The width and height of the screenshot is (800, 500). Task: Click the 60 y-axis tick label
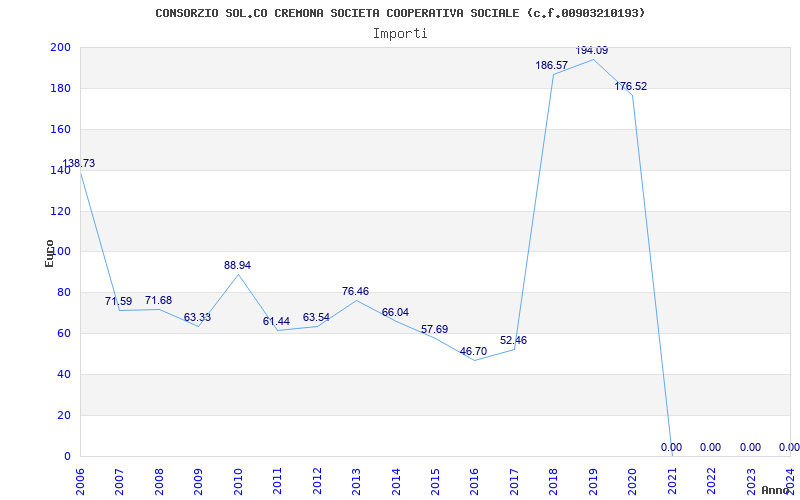click(63, 333)
